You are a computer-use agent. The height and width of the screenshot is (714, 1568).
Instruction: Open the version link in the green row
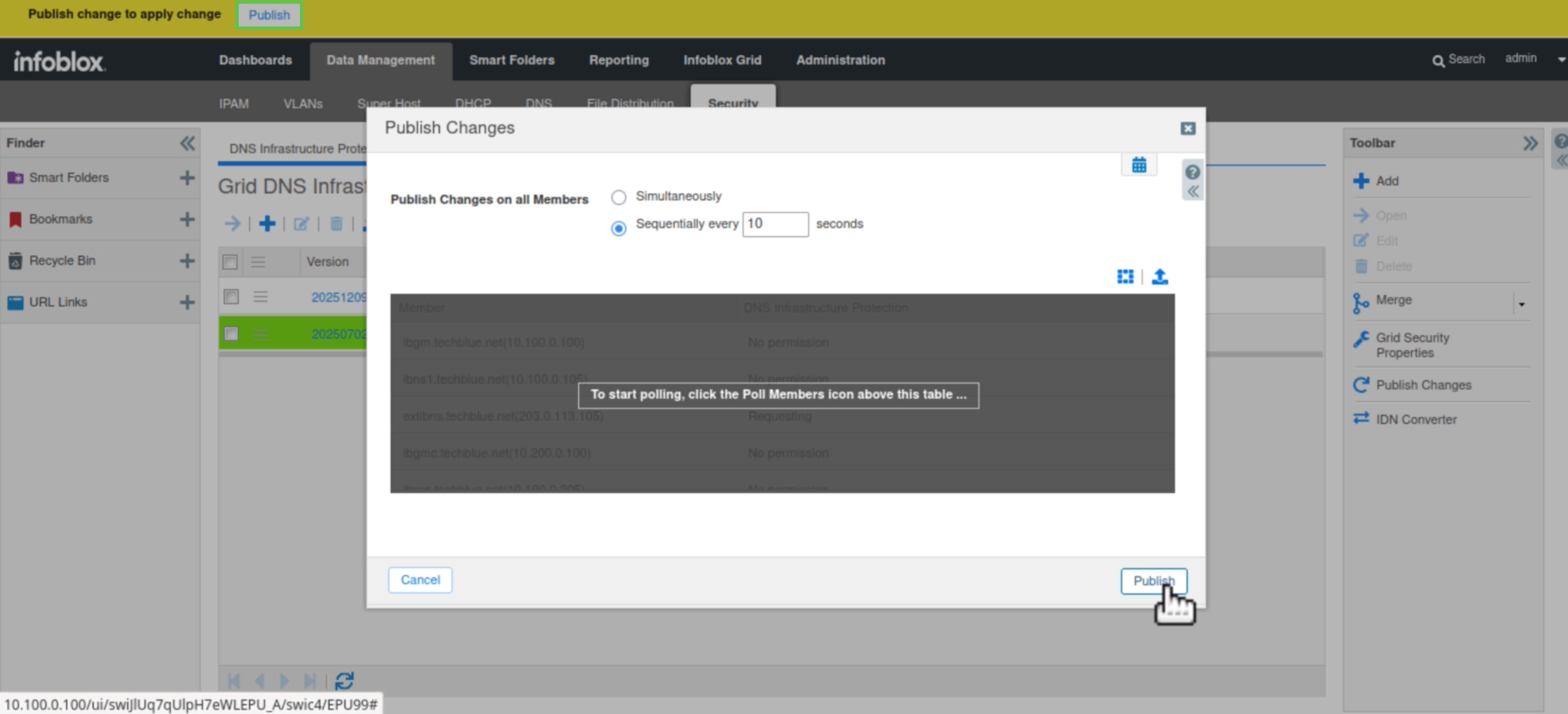click(339, 334)
